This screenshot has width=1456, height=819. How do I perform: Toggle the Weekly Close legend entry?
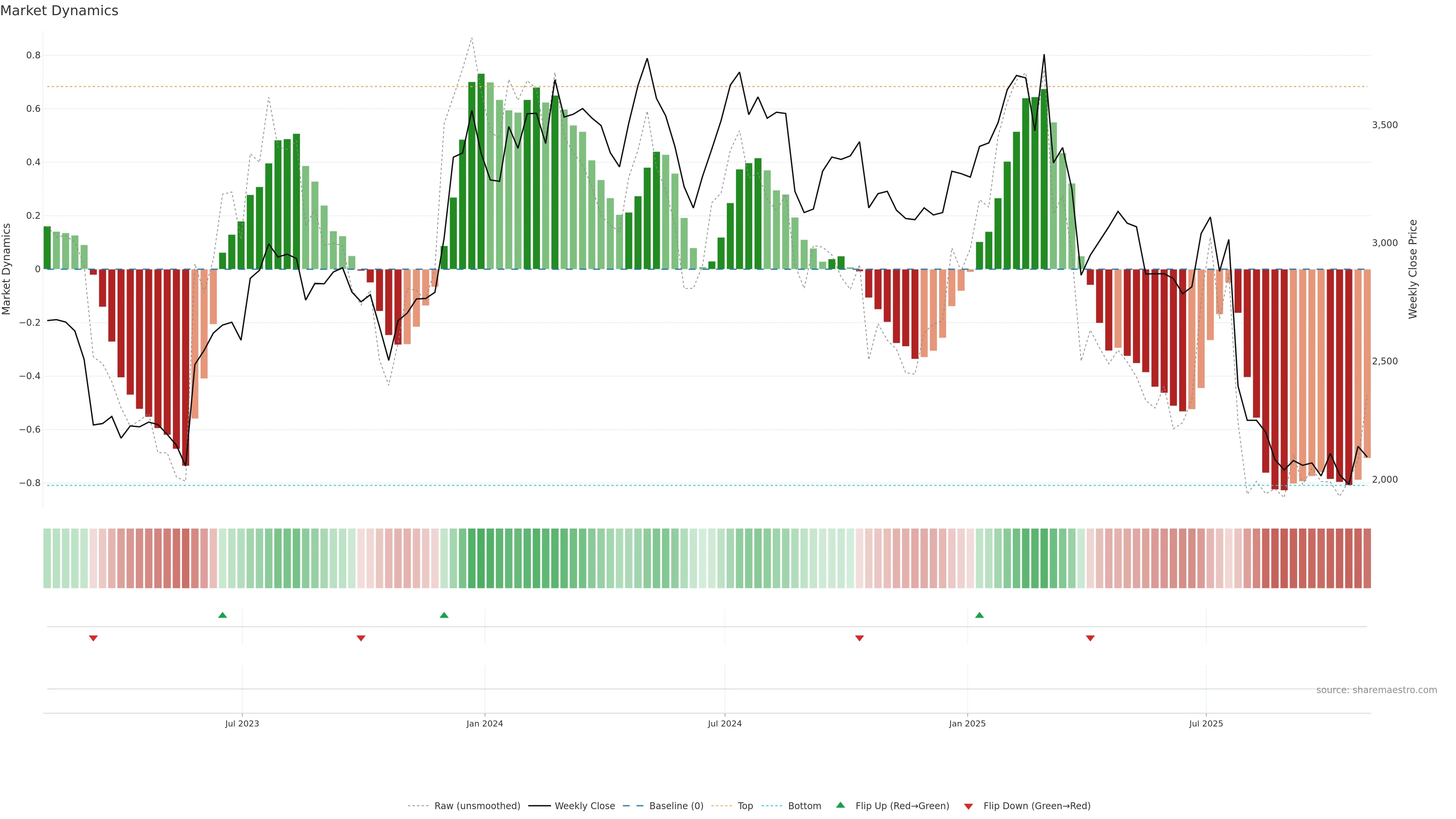584,806
